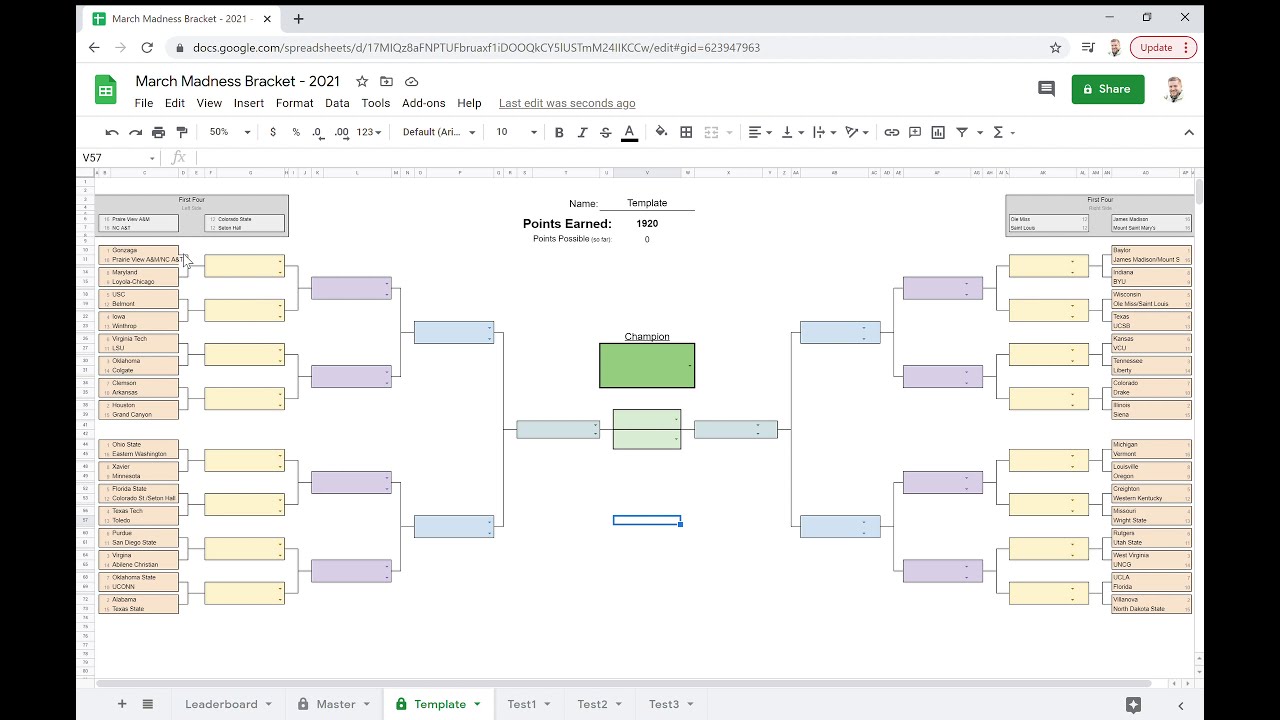Image resolution: width=1280 pixels, height=720 pixels.
Task: Open the Borders tool
Action: pyautogui.click(x=686, y=132)
